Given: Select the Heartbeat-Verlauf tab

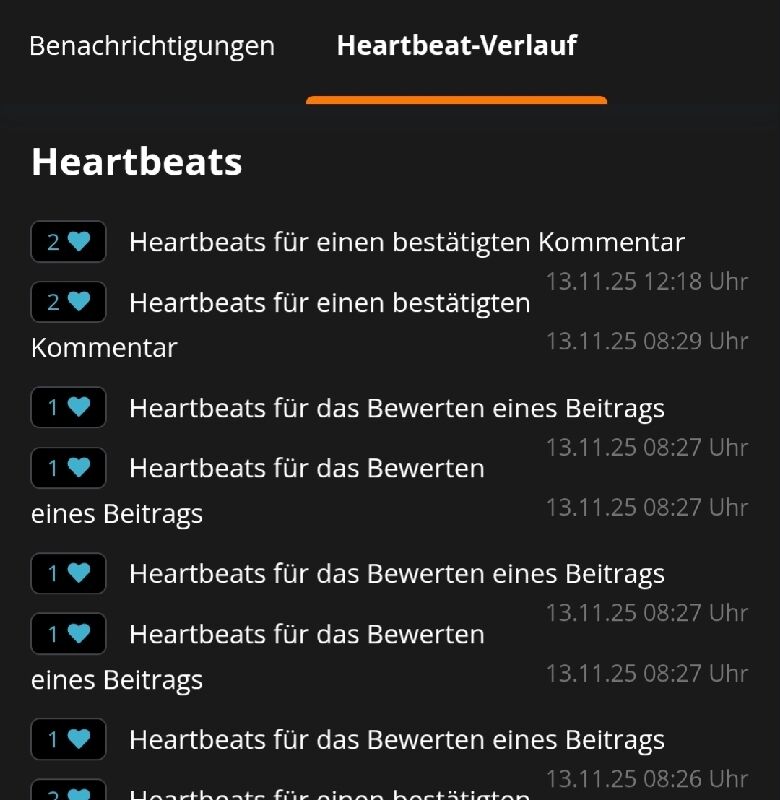Looking at the screenshot, I should (x=456, y=46).
